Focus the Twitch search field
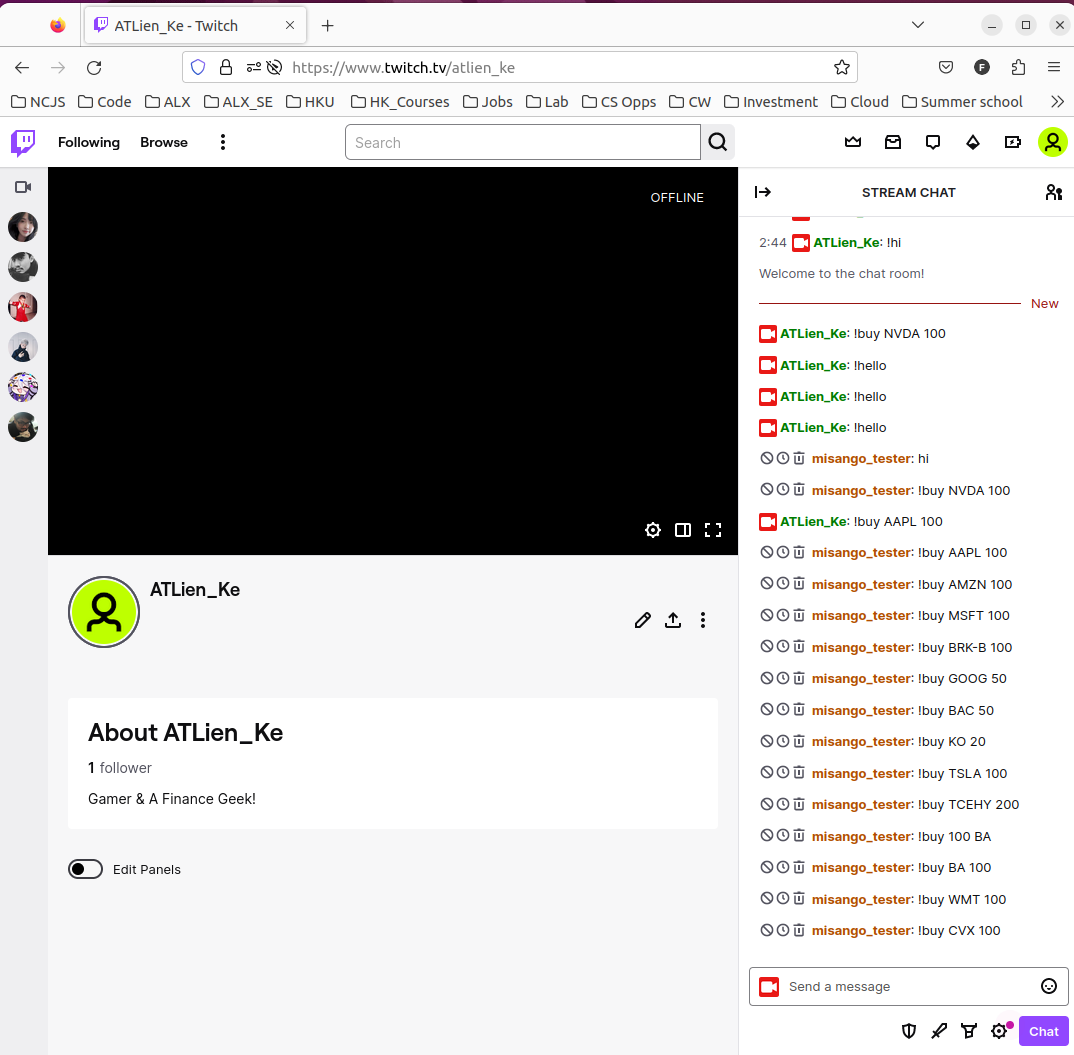Image resolution: width=1074 pixels, height=1055 pixels. pos(523,142)
